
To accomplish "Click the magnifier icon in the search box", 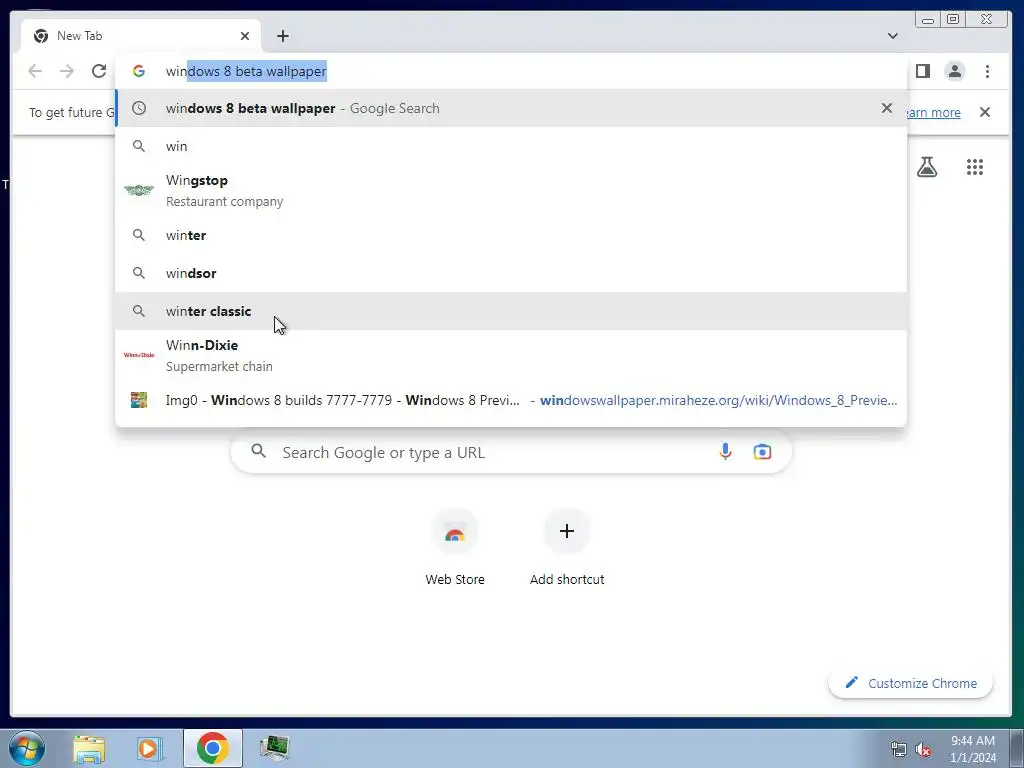I will click(259, 451).
